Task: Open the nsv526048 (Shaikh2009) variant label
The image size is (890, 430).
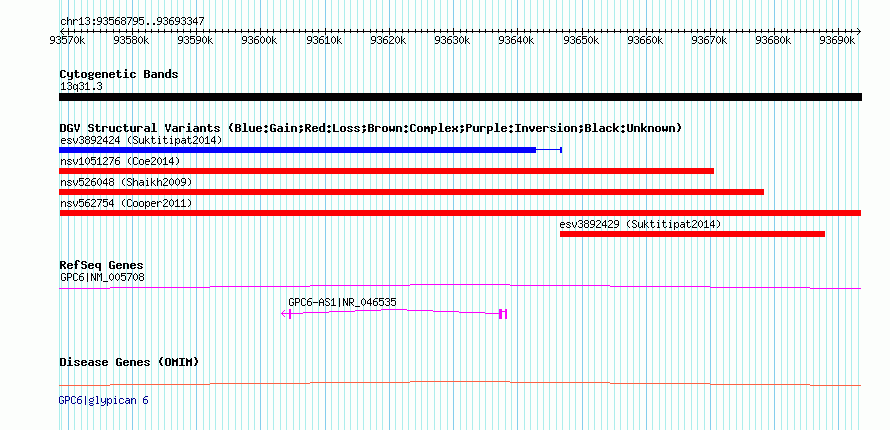Action: coord(126,183)
